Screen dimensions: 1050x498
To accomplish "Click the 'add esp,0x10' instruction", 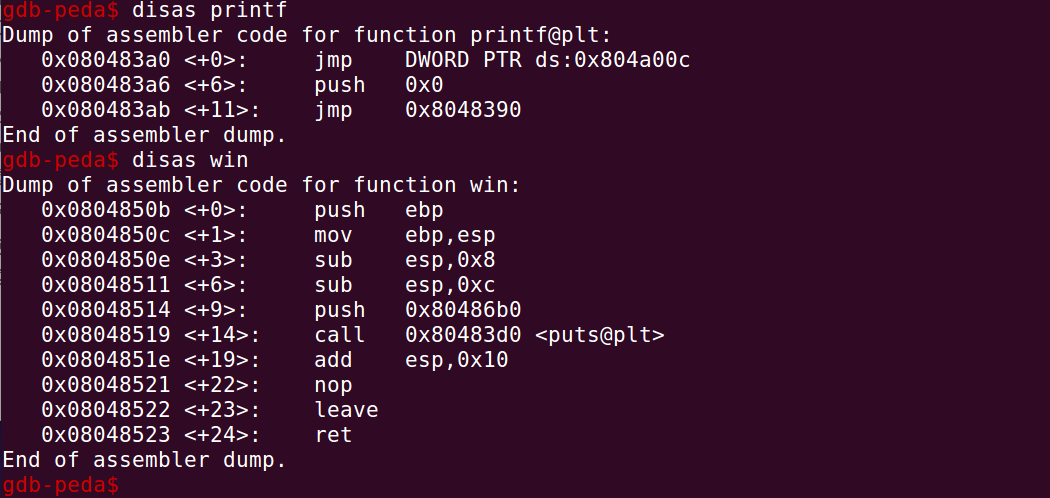I will pyautogui.click(x=411, y=360).
